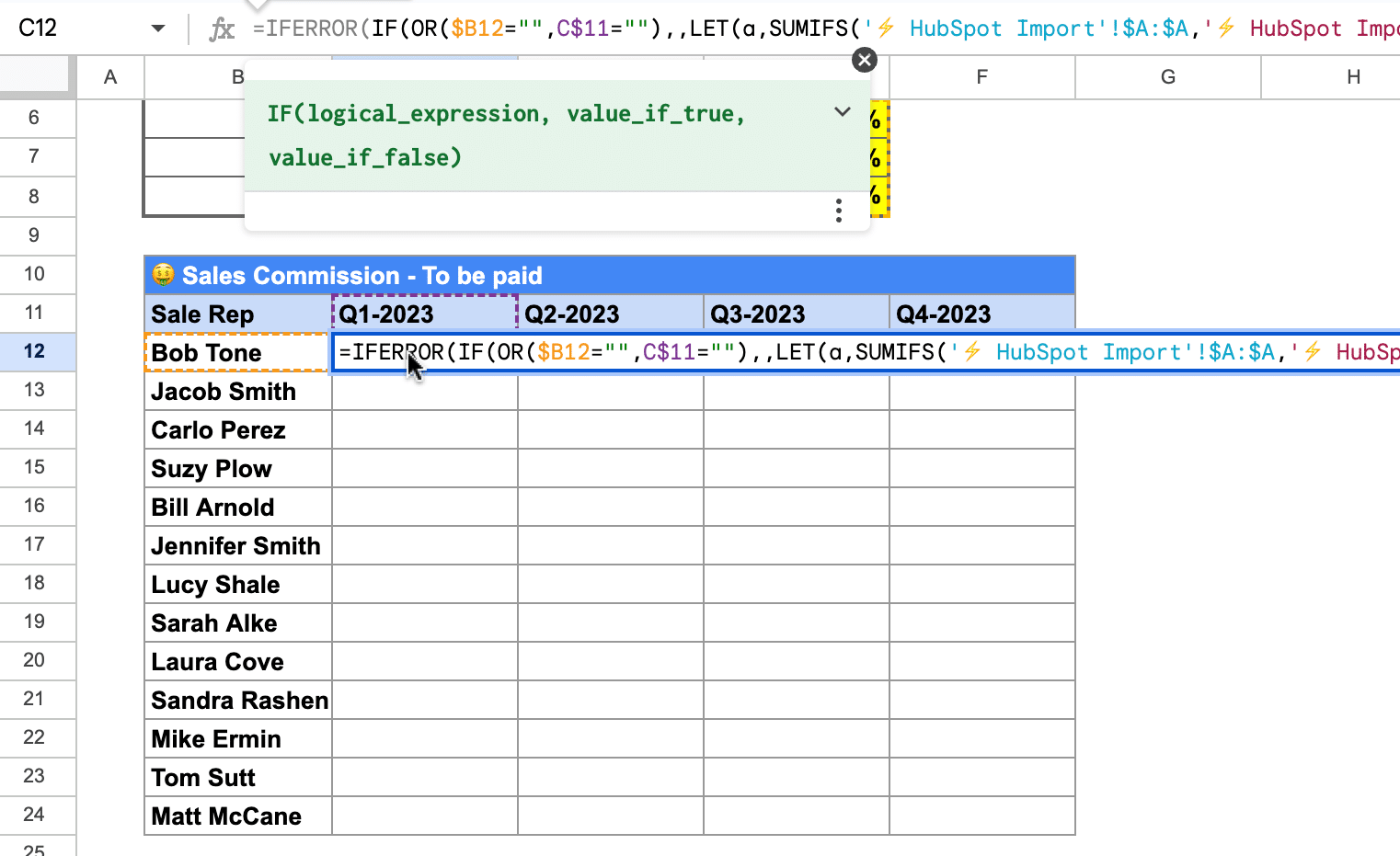Expand the IF function help details
The height and width of the screenshot is (856, 1400).
point(842,112)
